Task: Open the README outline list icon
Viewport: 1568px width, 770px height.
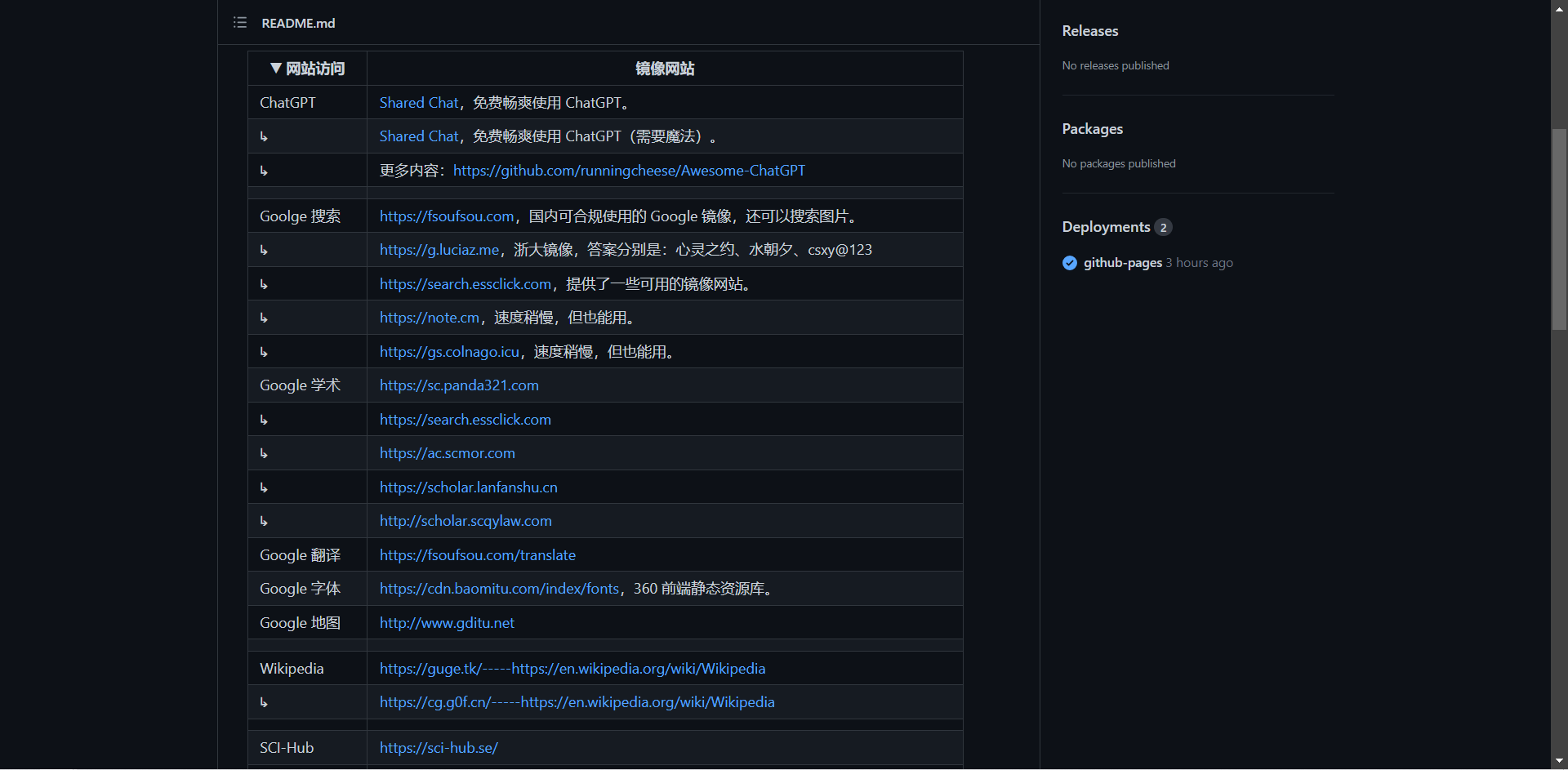Action: coord(239,23)
